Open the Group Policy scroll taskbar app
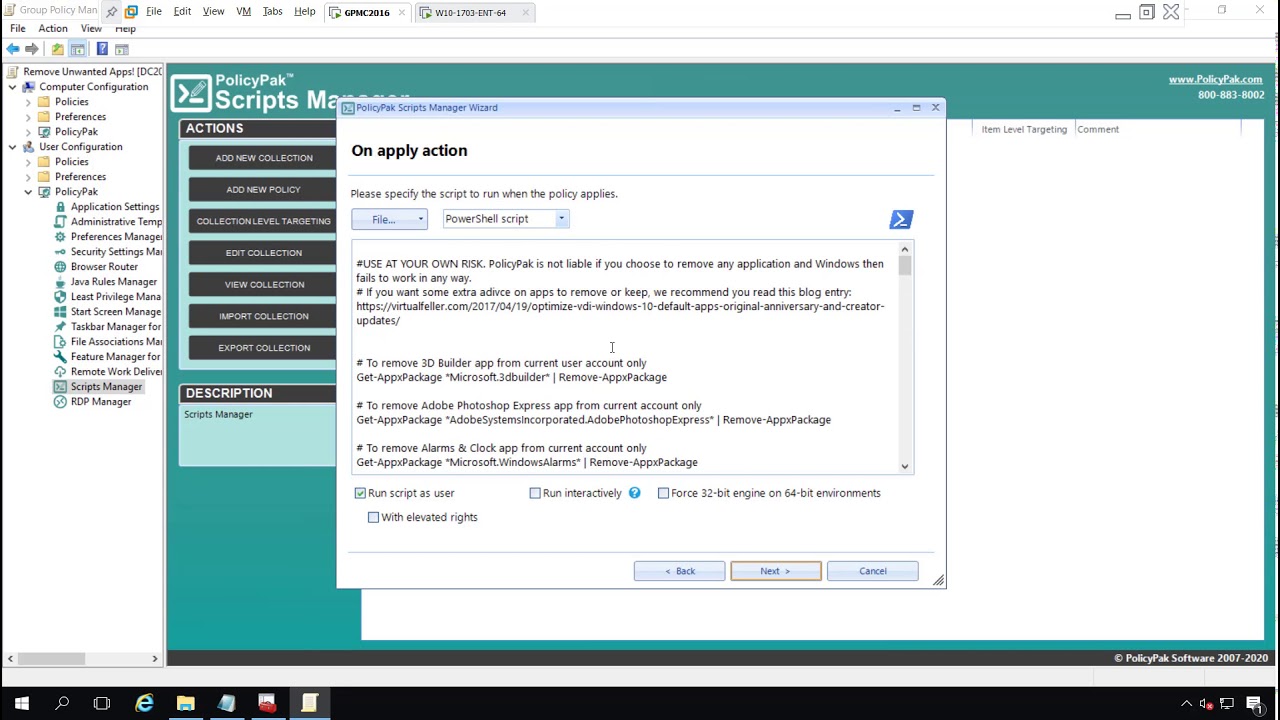 click(x=309, y=704)
